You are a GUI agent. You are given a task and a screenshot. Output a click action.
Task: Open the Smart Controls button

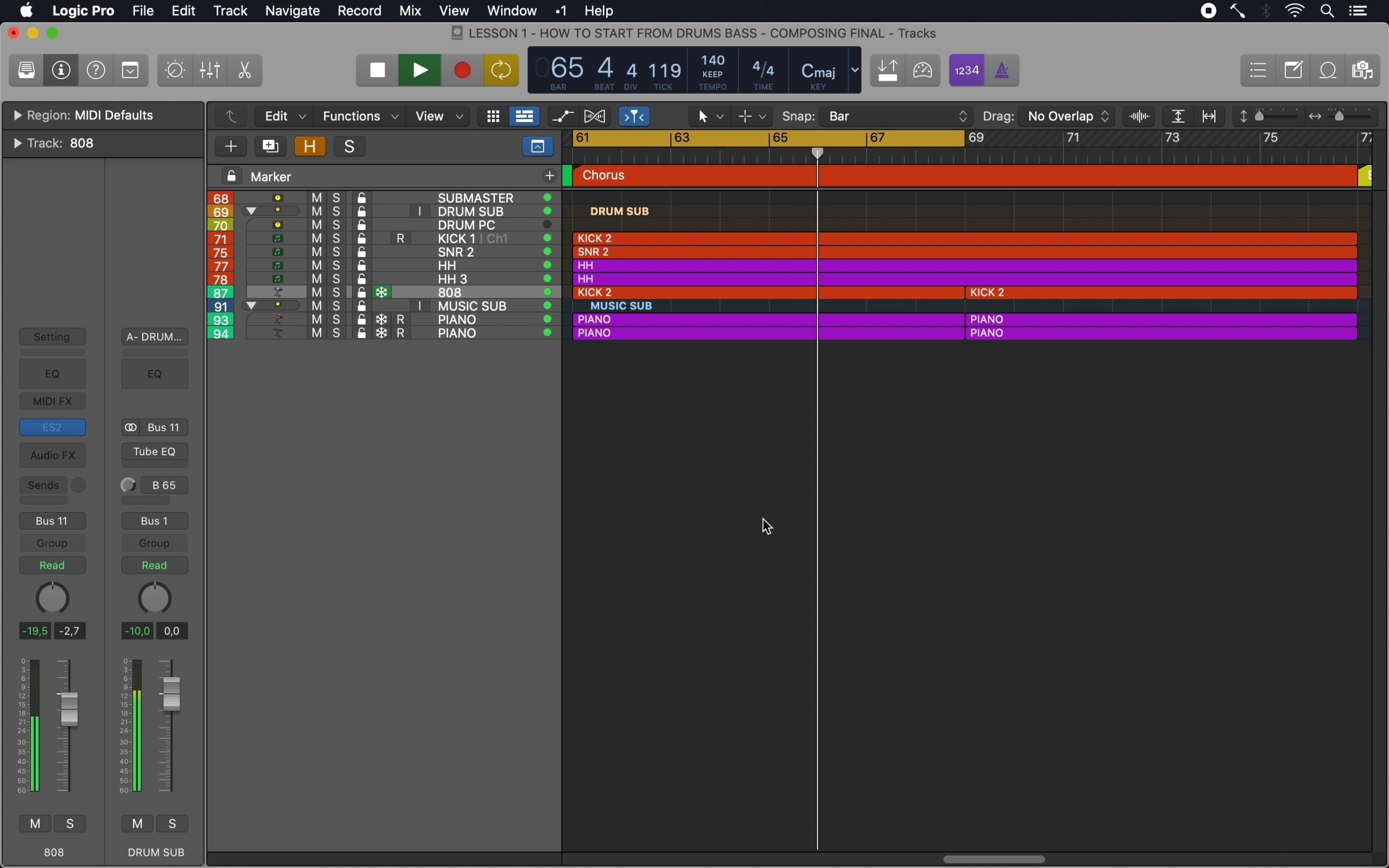click(x=175, y=70)
